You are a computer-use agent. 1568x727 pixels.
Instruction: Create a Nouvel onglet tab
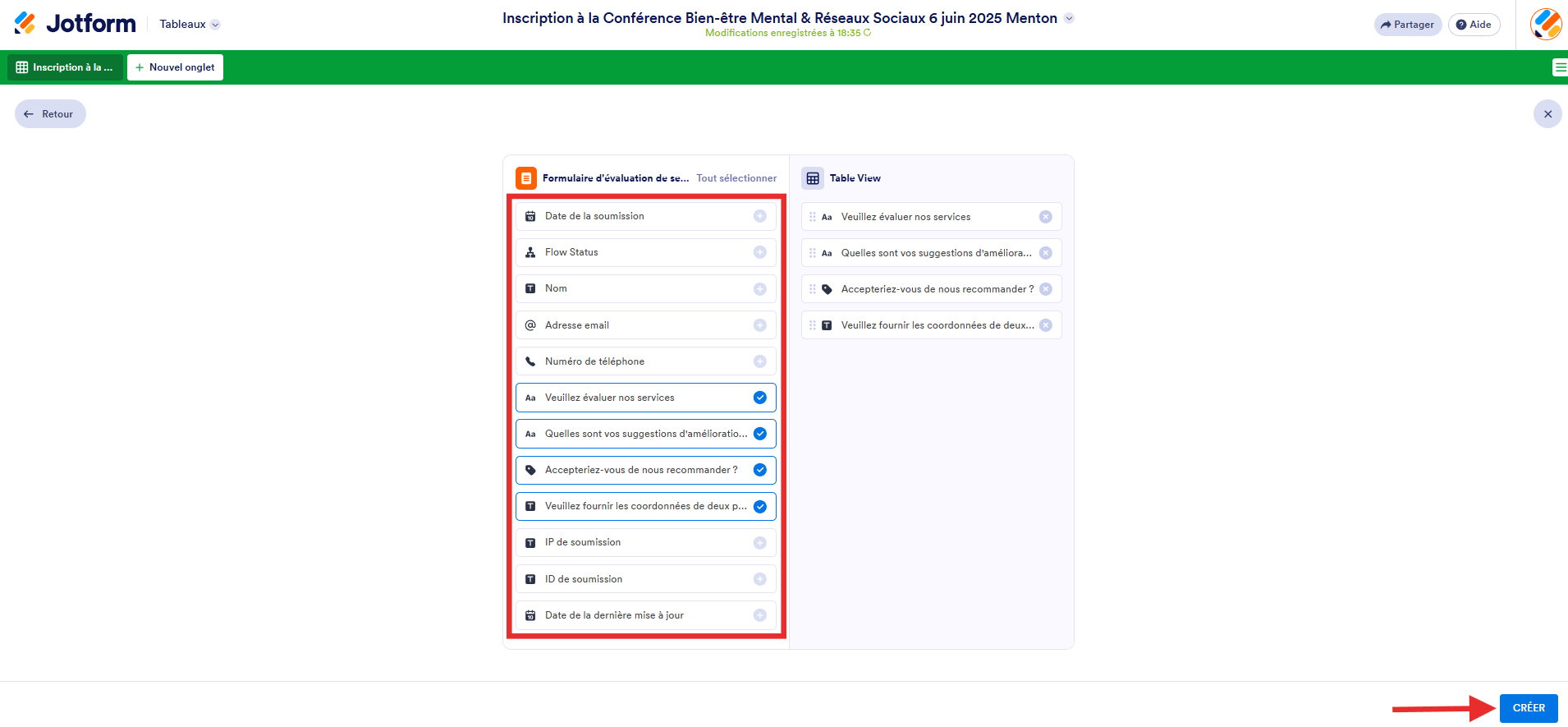point(175,67)
